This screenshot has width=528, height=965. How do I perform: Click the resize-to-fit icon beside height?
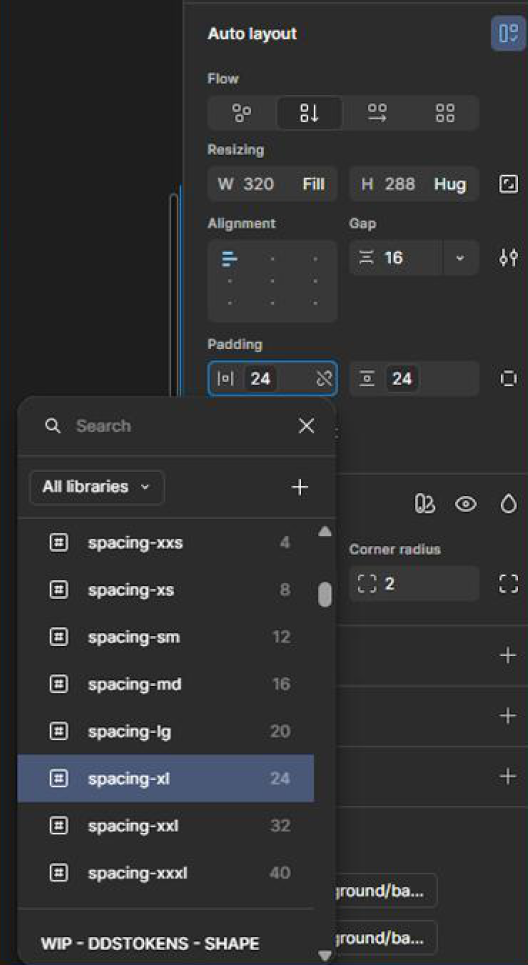[x=508, y=184]
